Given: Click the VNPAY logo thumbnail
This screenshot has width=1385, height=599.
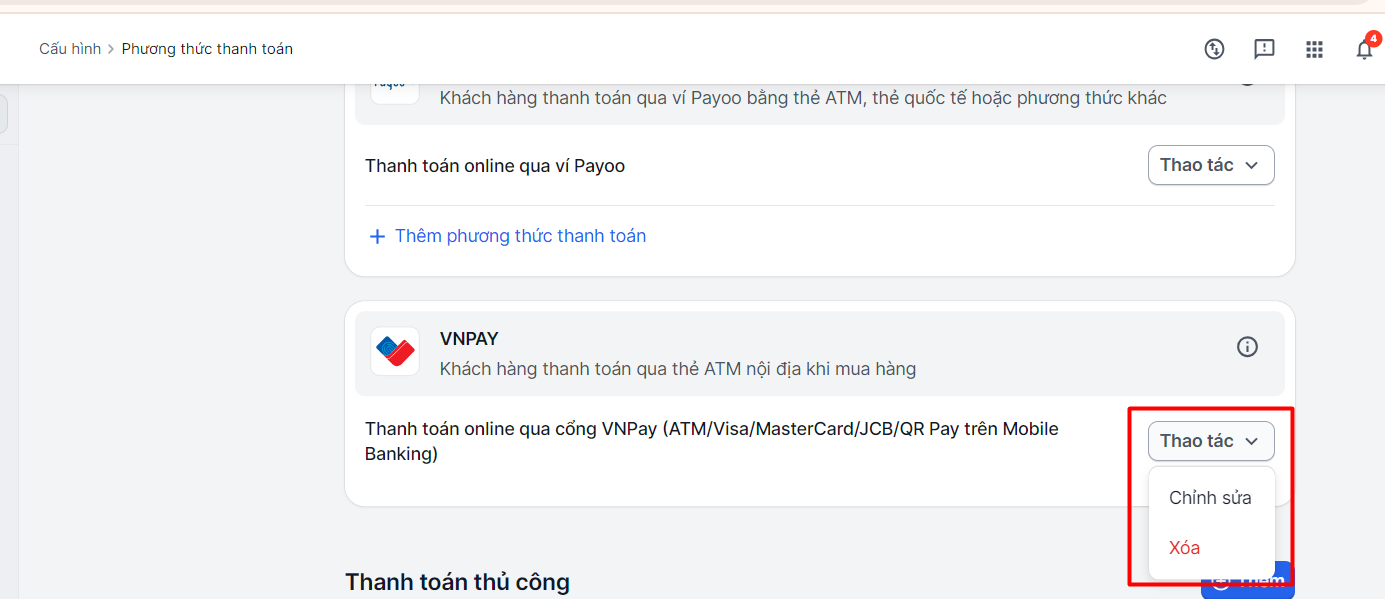Looking at the screenshot, I should (395, 351).
